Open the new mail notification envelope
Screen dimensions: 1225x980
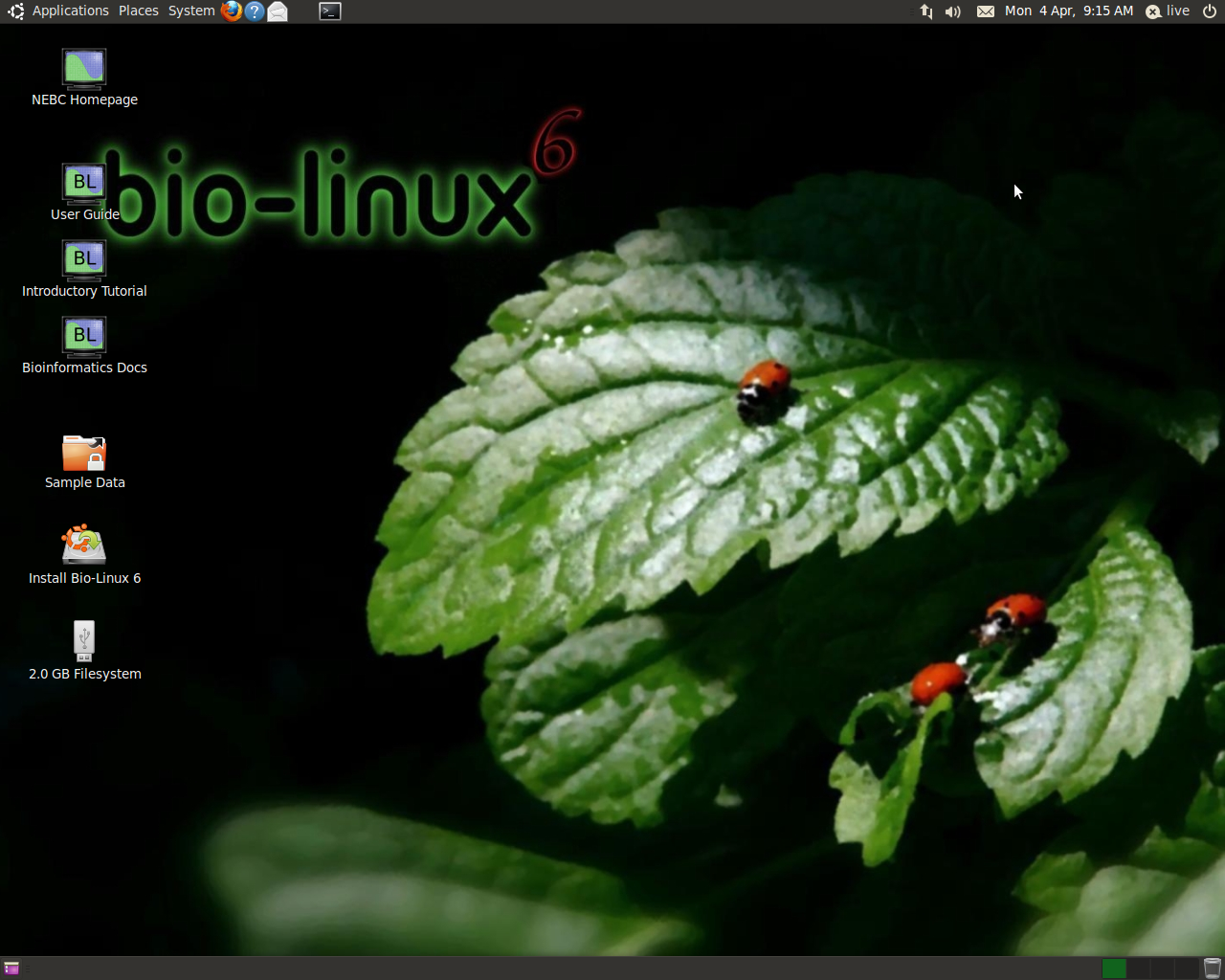coord(986,11)
